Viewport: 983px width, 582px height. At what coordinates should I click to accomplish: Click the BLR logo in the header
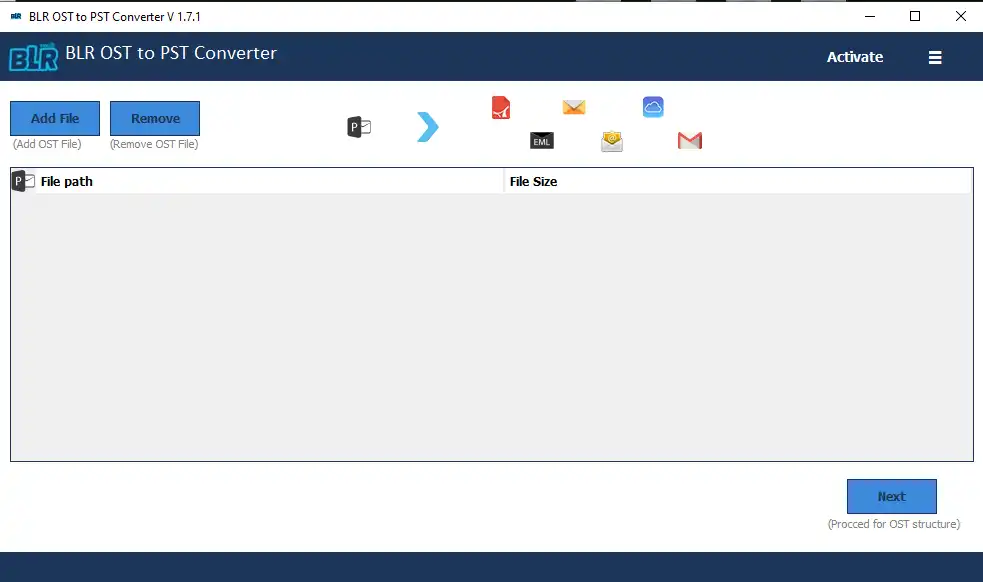(x=33, y=57)
